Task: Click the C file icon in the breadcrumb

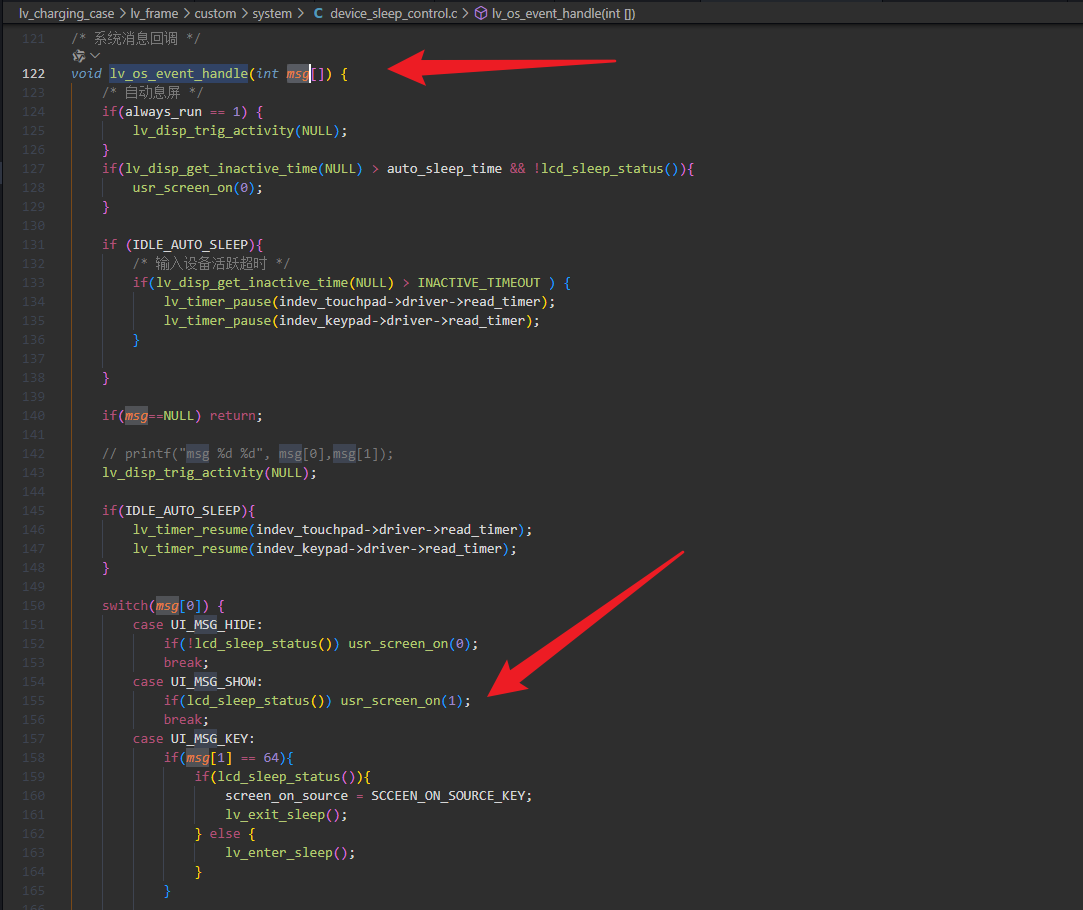Action: pos(318,13)
